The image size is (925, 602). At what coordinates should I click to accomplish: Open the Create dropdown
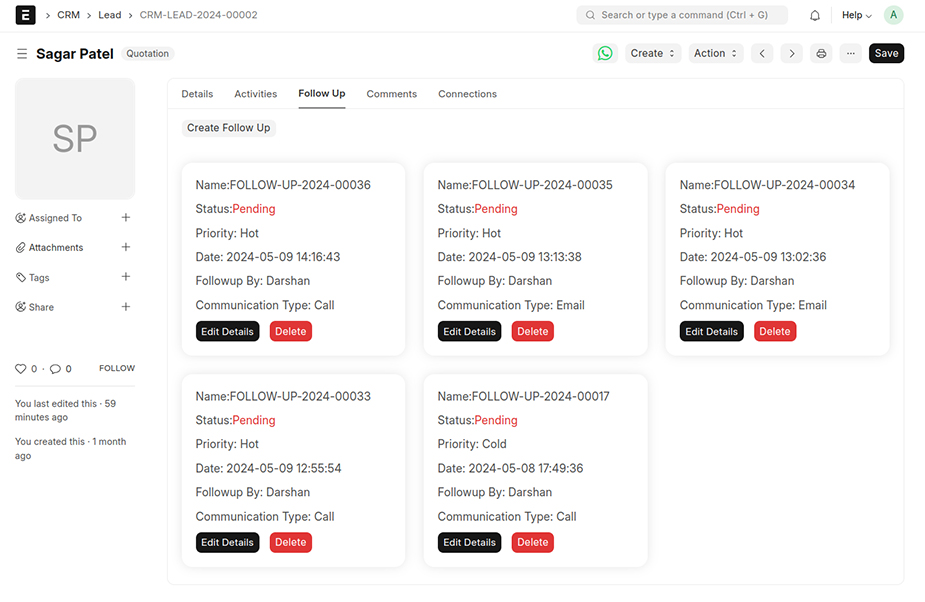(x=653, y=53)
